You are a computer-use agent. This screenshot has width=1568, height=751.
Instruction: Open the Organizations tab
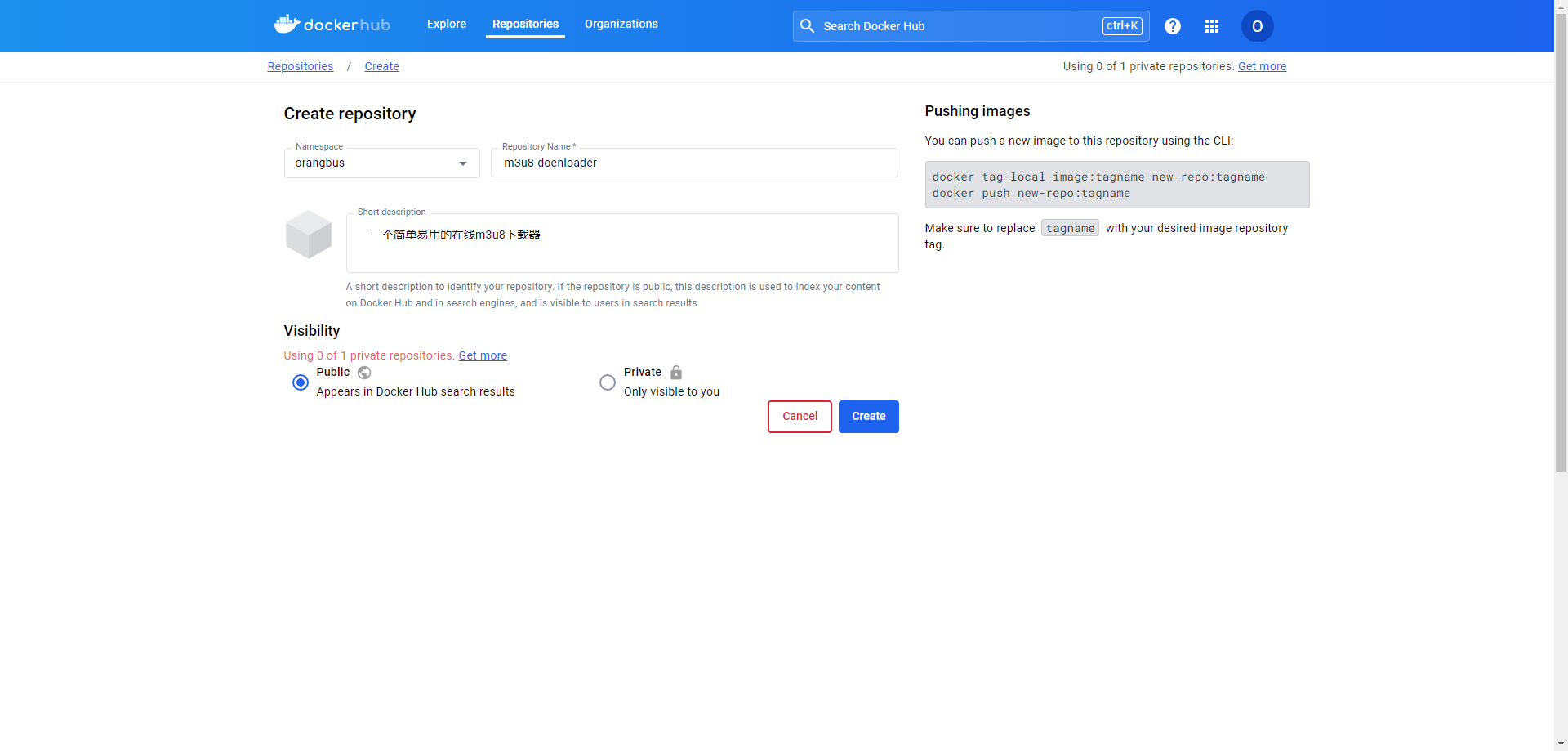[621, 25]
